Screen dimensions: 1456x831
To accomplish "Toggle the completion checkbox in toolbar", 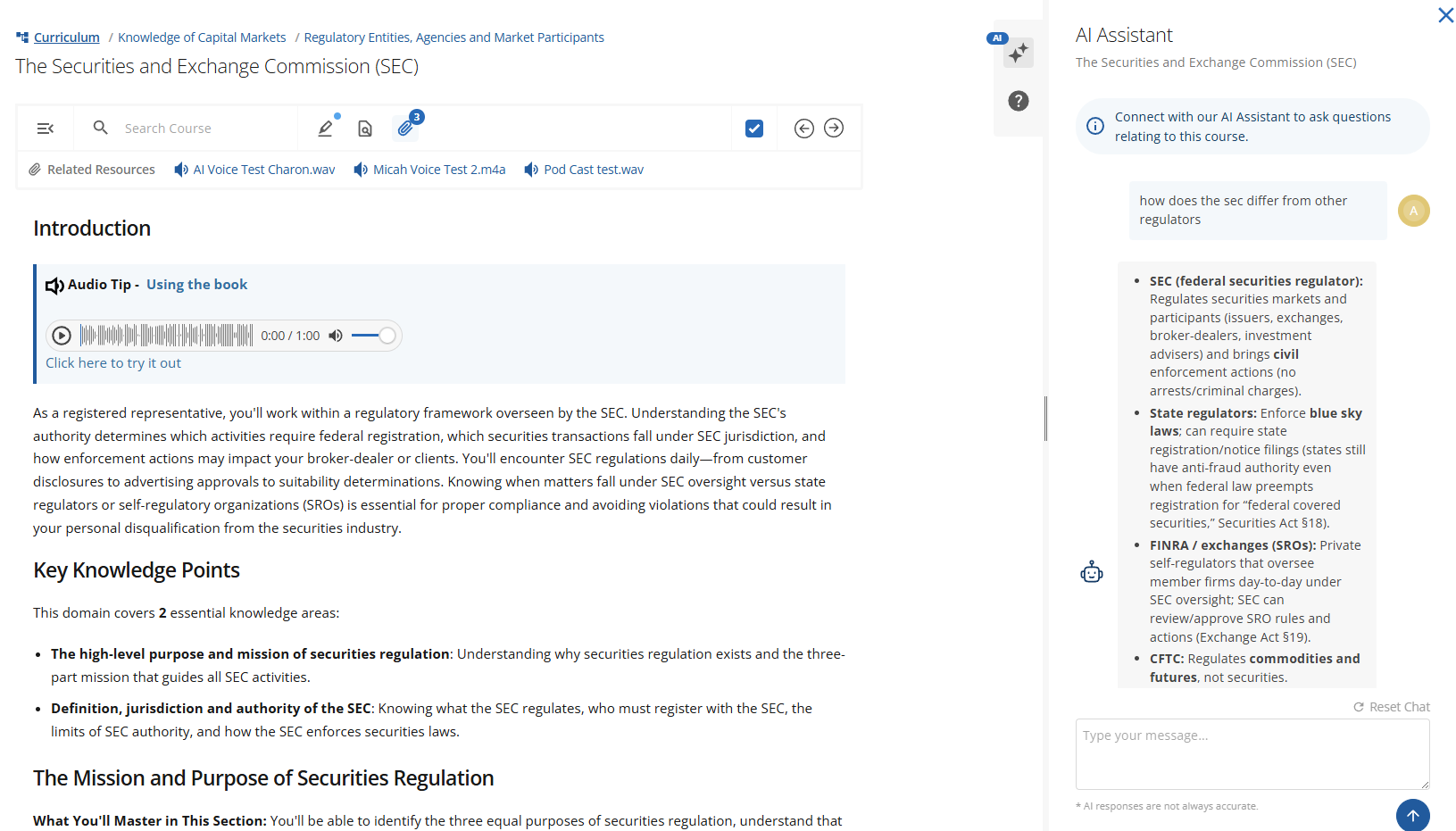I will click(754, 129).
